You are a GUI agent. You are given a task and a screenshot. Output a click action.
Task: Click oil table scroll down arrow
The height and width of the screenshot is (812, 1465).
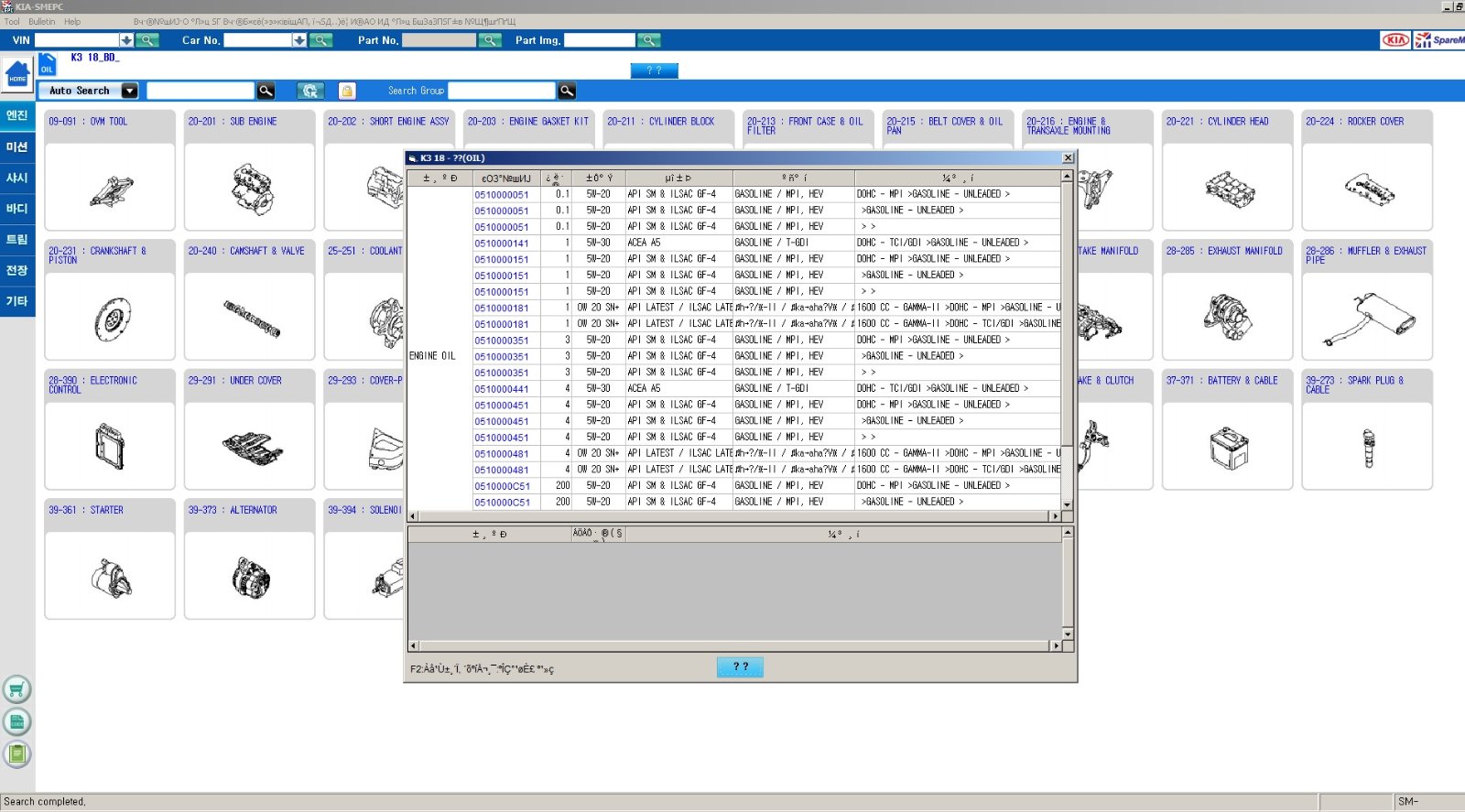pyautogui.click(x=1067, y=504)
